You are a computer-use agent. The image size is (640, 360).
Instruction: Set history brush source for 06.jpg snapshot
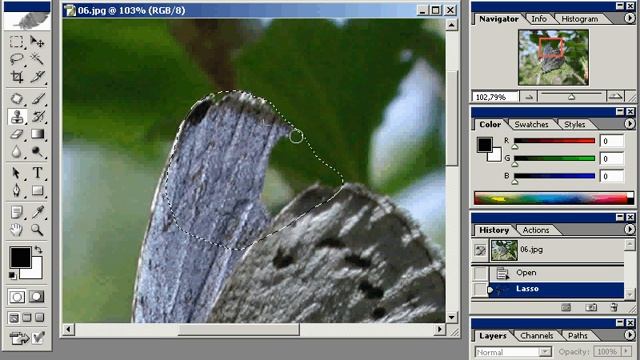tap(480, 251)
